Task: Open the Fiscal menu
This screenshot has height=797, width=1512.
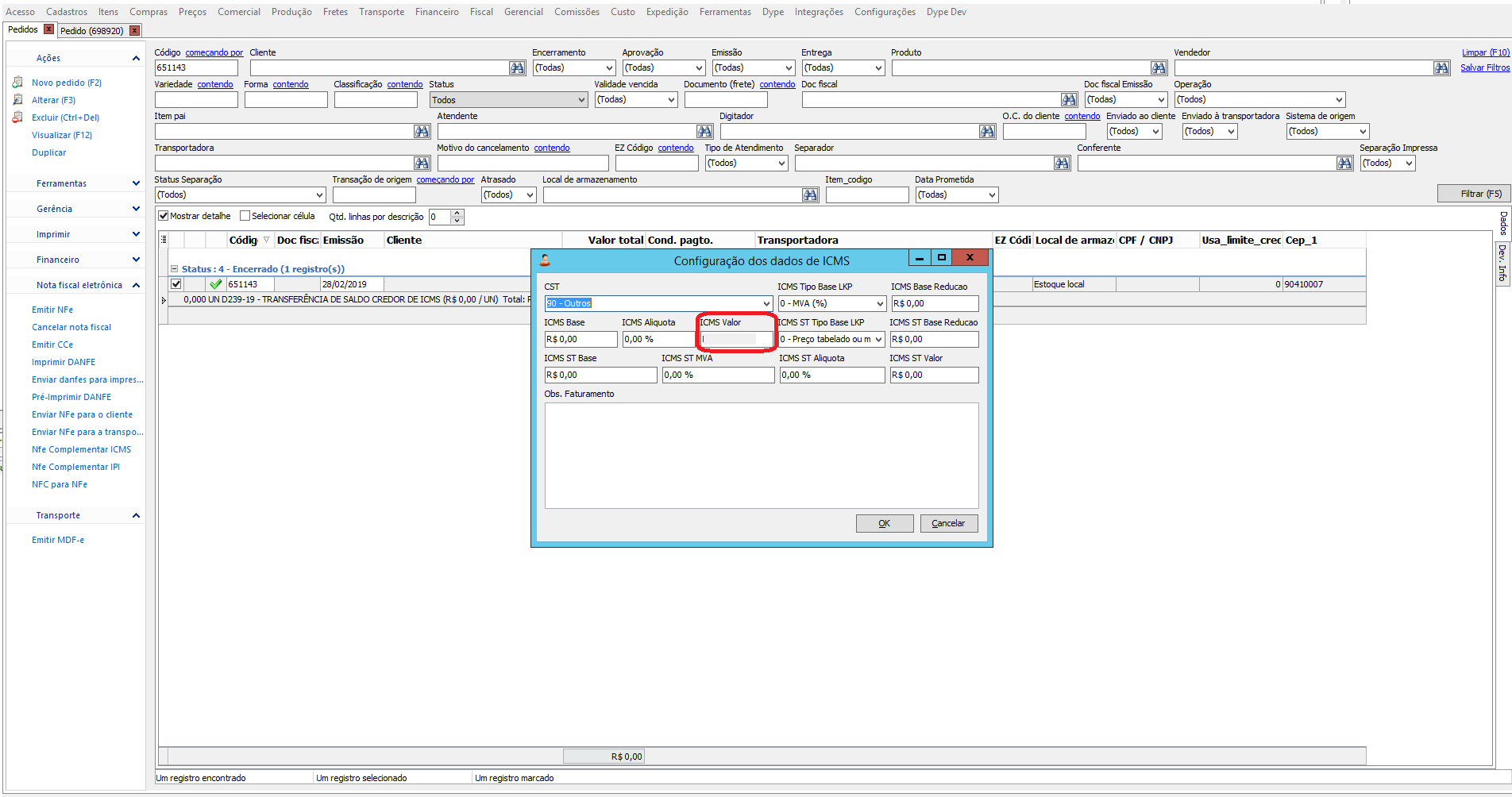Action: point(481,12)
